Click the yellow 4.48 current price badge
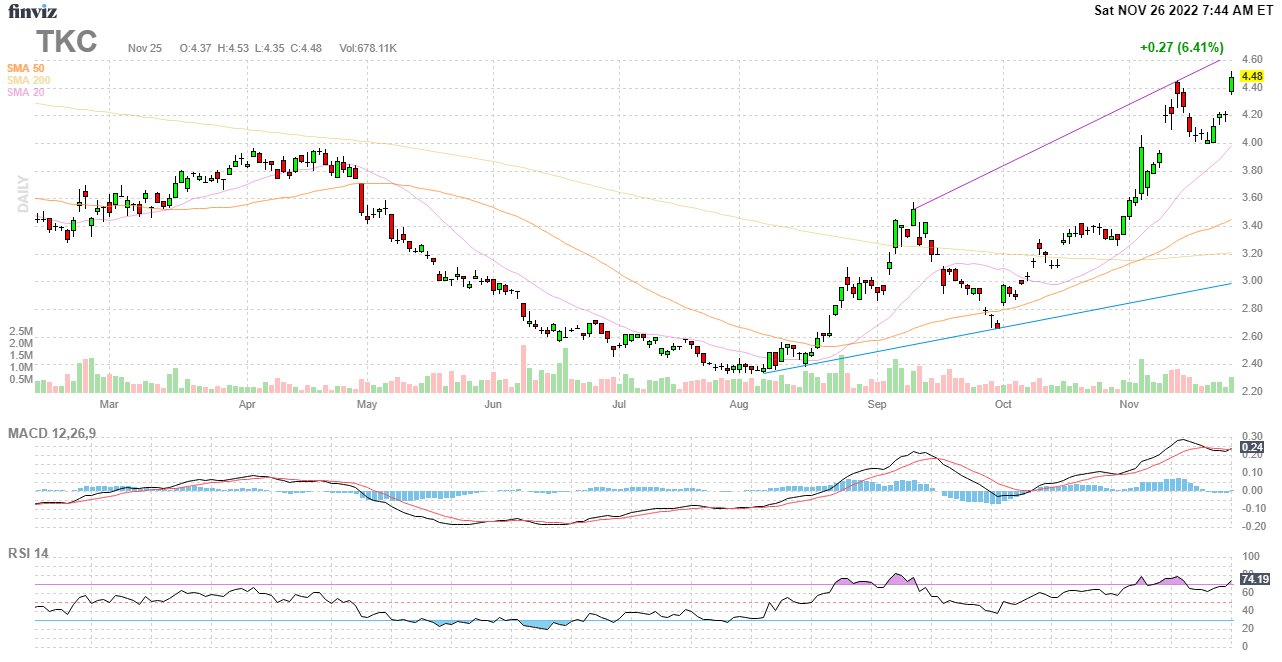1282x662 pixels. pyautogui.click(x=1251, y=76)
